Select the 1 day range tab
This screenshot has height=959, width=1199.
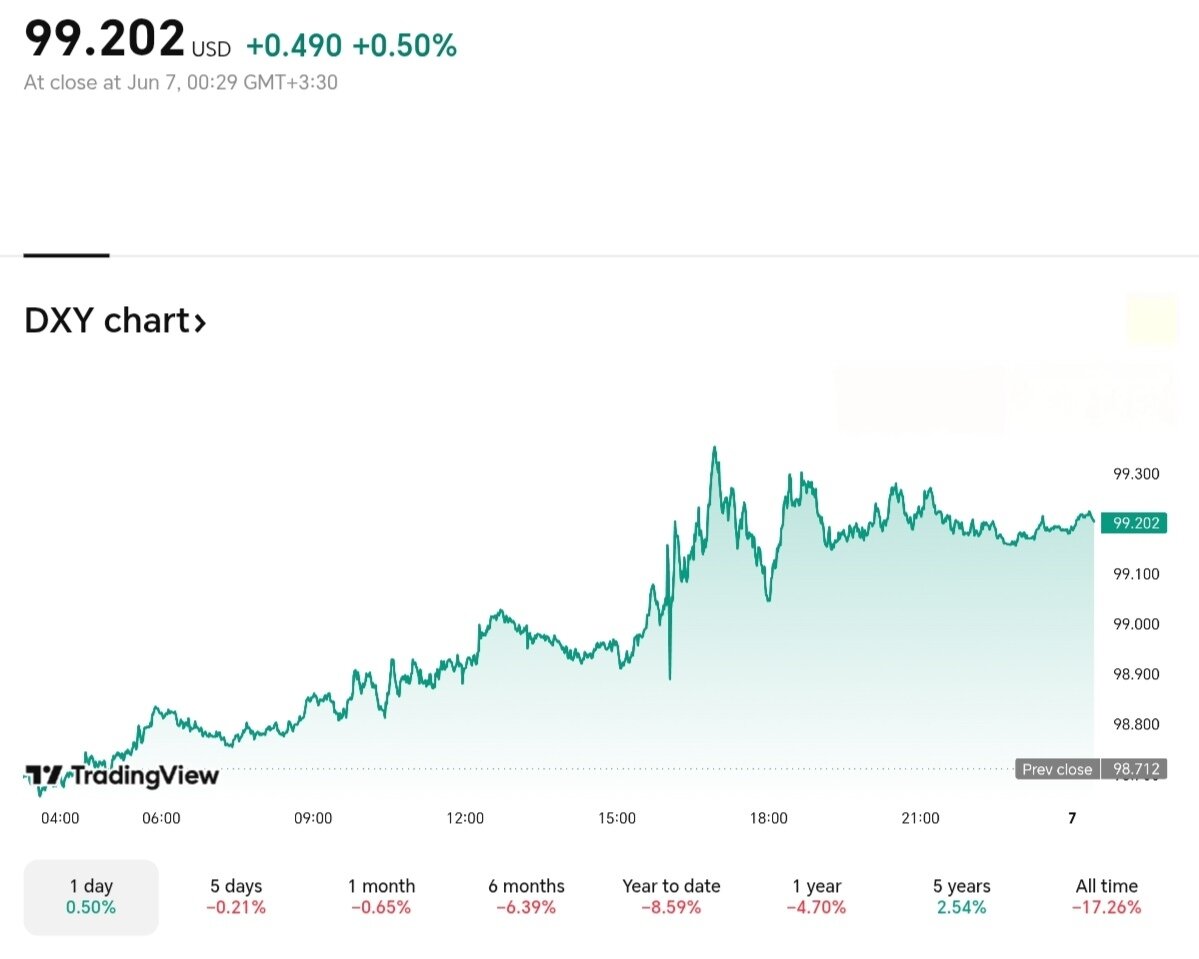click(91, 897)
